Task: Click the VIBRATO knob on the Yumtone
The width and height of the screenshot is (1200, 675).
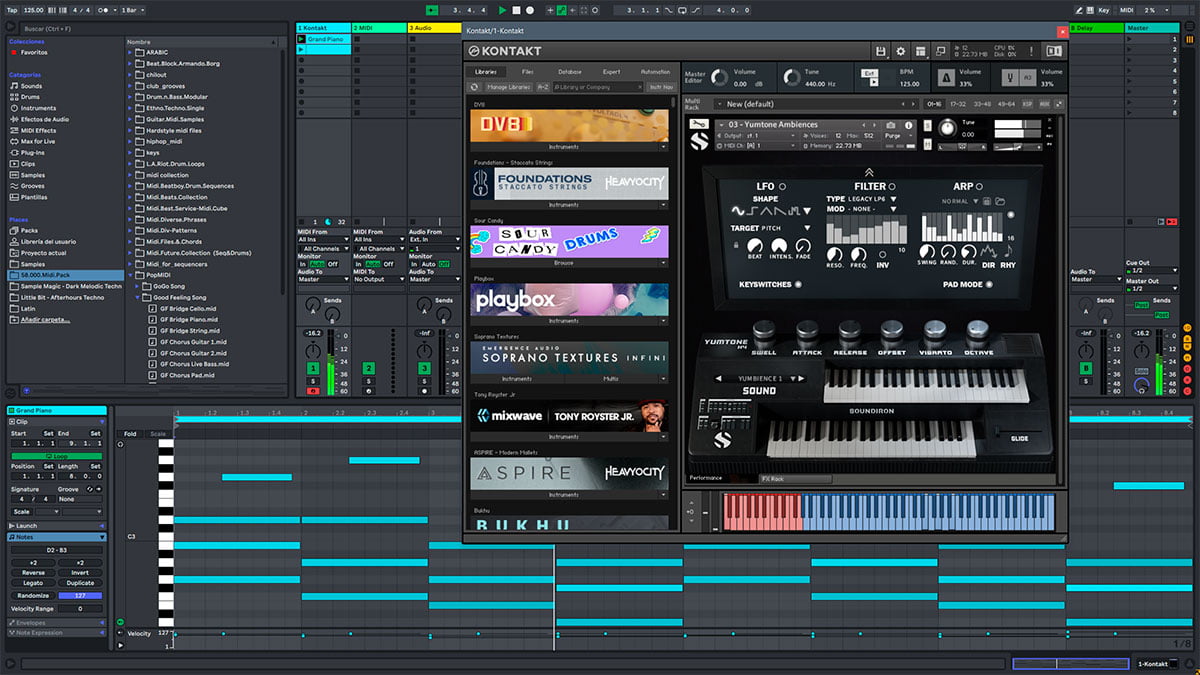Action: tap(935, 334)
